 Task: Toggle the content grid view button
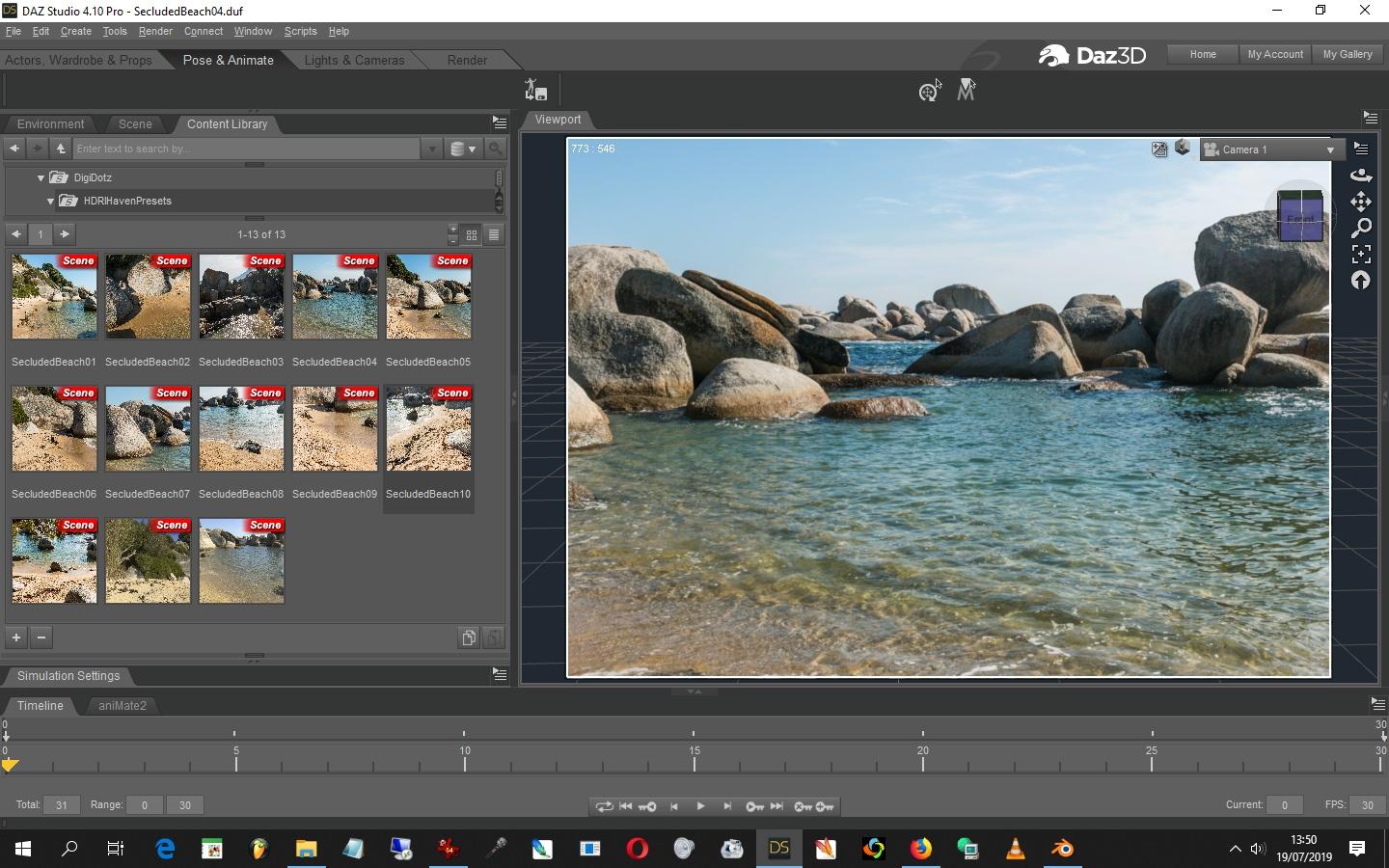(472, 234)
